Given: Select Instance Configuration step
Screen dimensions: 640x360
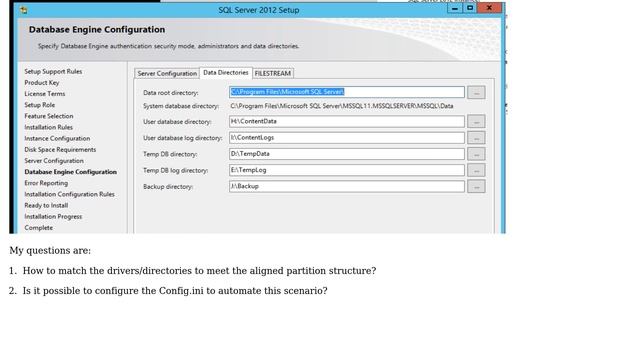Looking at the screenshot, I should coord(57,138).
